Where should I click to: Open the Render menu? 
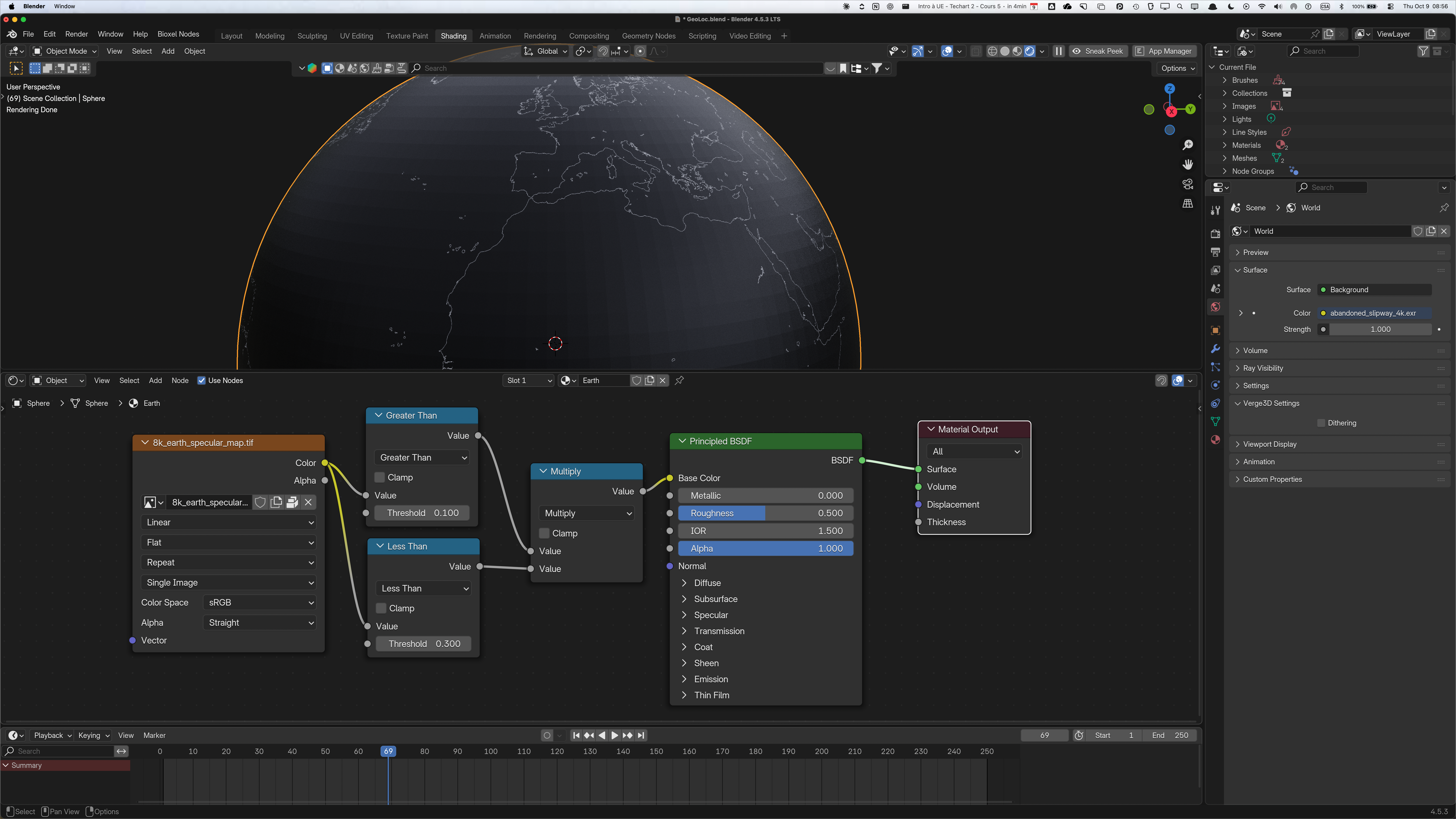click(76, 34)
